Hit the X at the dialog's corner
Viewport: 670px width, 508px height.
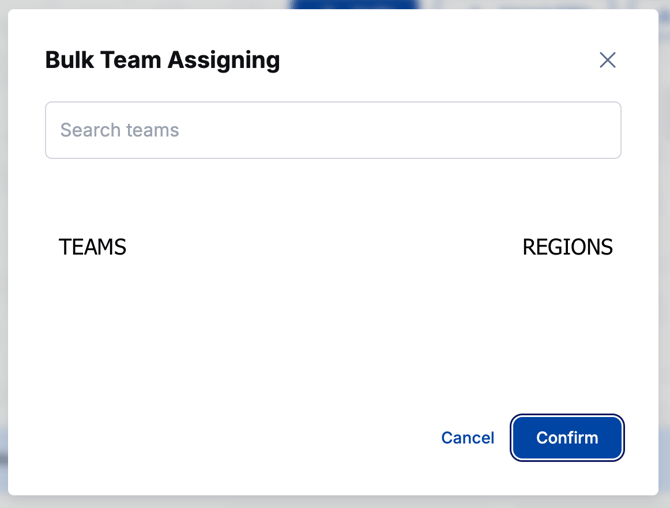(607, 60)
